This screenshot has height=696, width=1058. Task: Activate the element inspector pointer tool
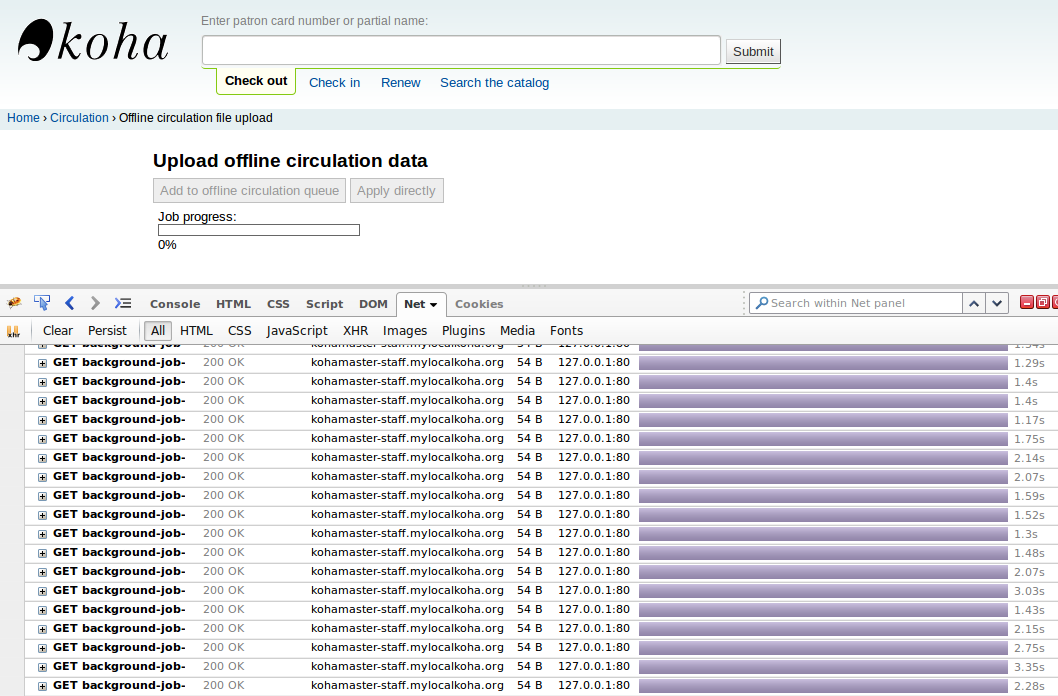tap(42, 303)
